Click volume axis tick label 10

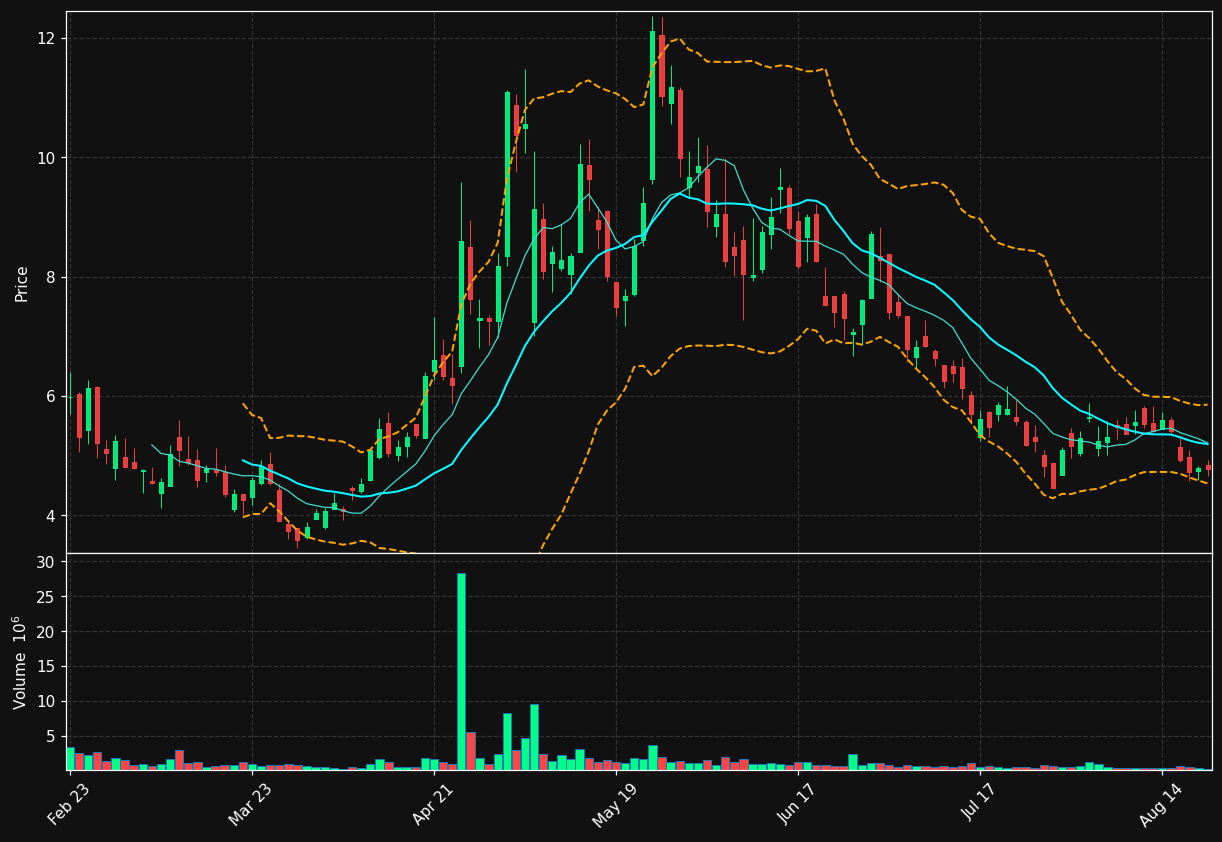45,701
